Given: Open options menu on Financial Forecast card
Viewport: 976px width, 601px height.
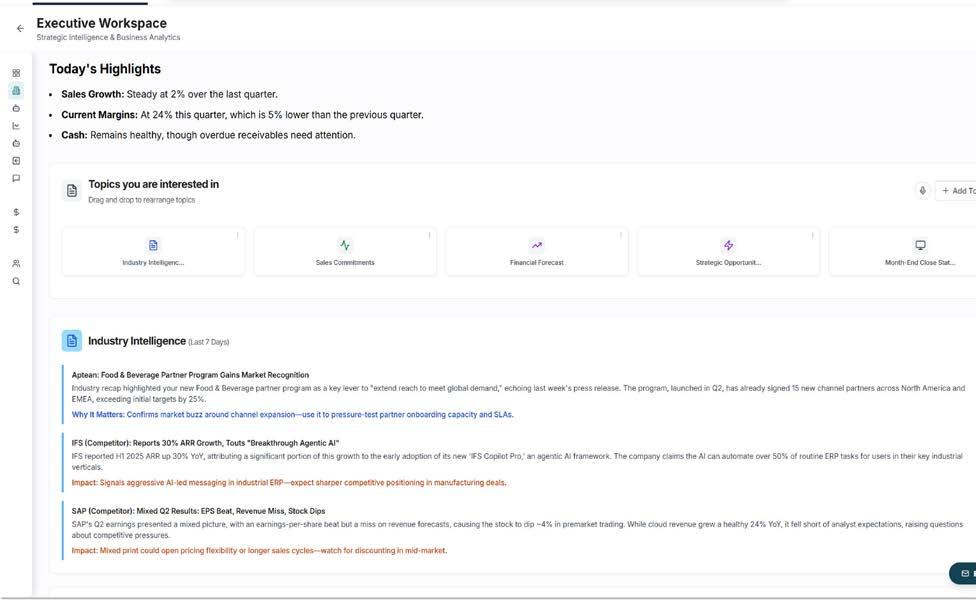Looking at the screenshot, I should (x=621, y=235).
